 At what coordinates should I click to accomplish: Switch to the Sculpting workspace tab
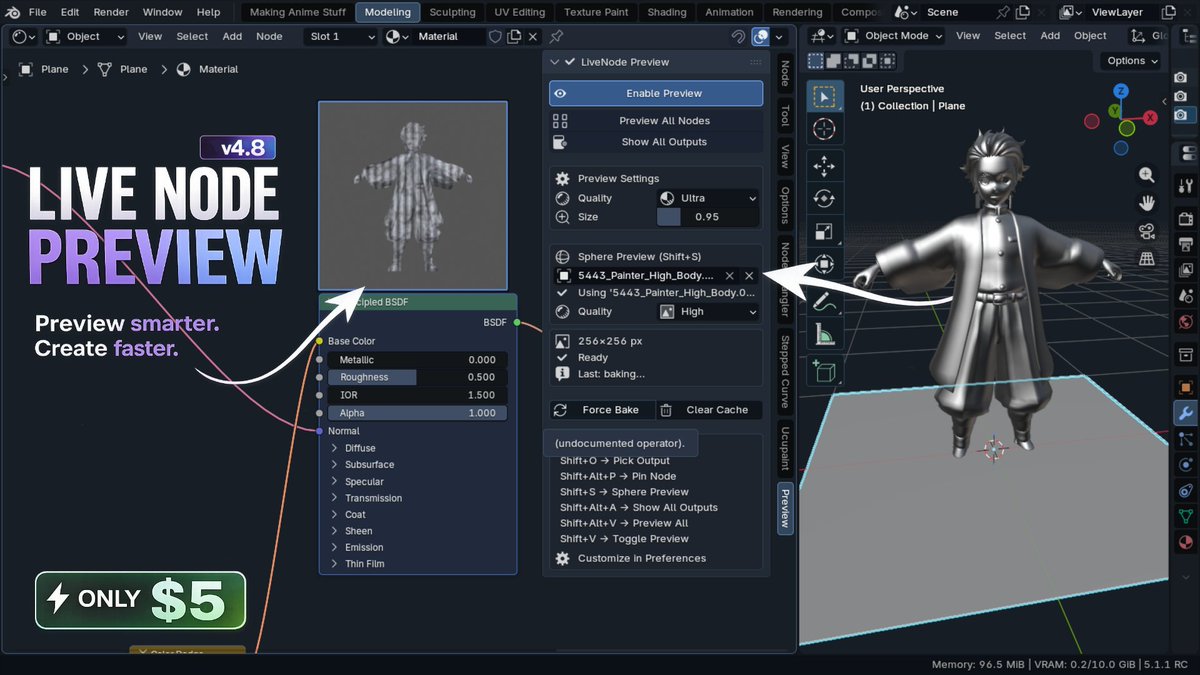point(452,12)
